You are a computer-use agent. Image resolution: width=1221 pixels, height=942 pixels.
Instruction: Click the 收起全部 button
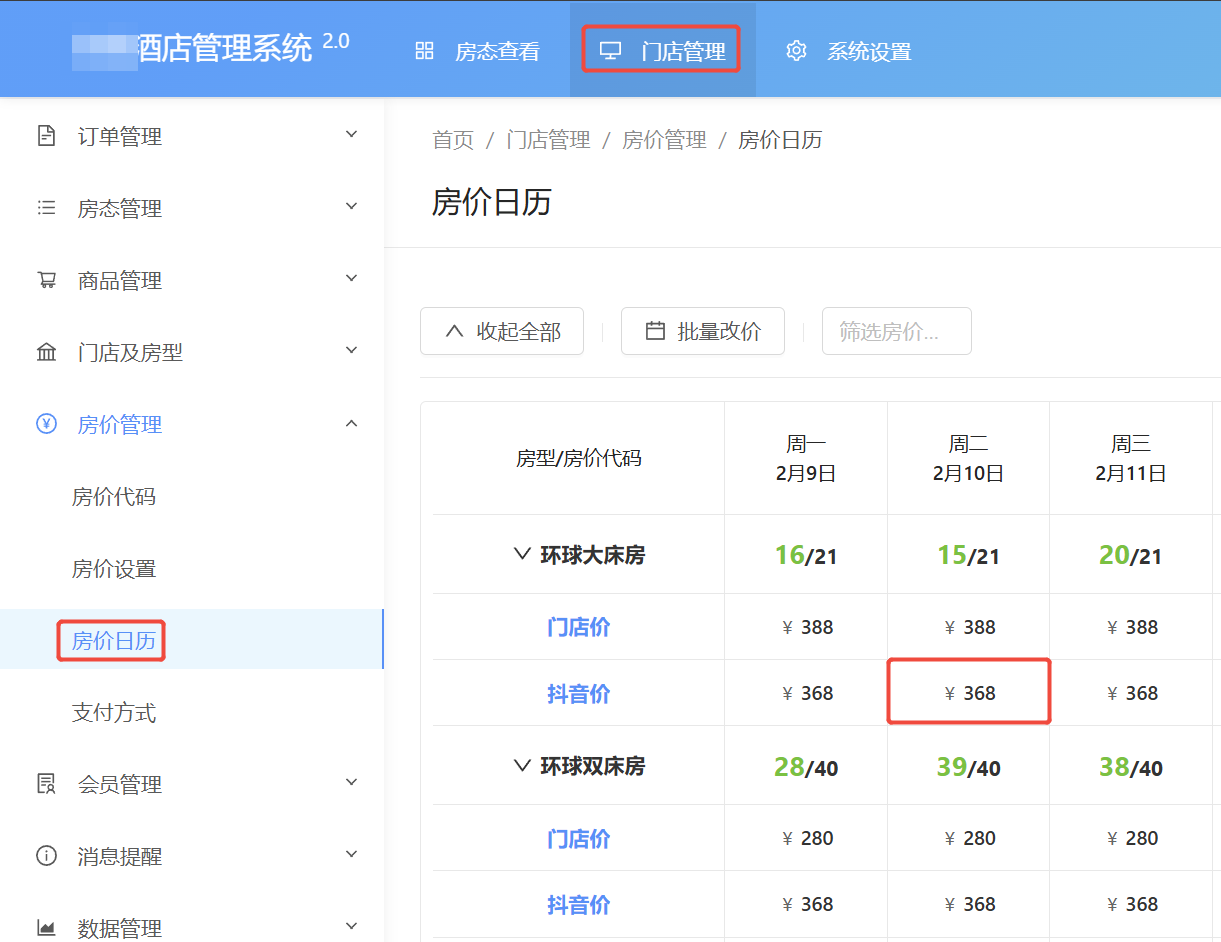[502, 331]
